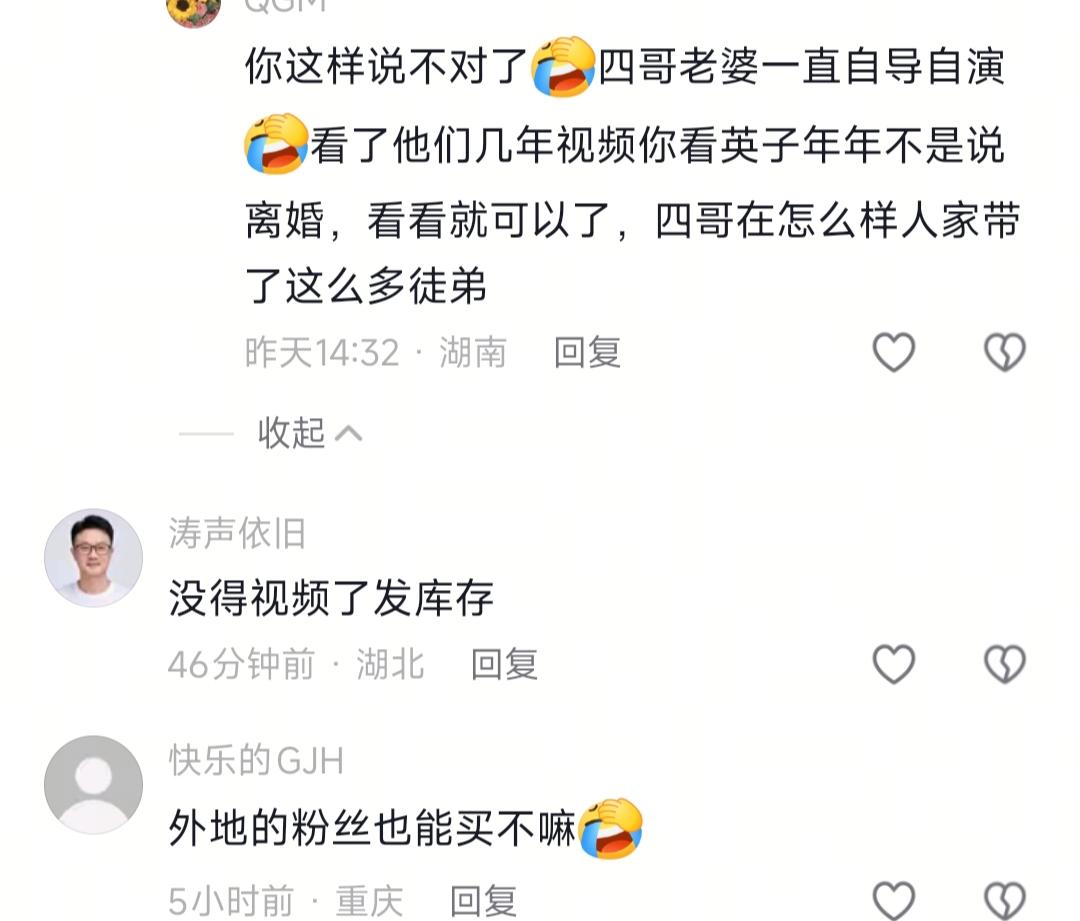Like 快乐的GJH's comment from 重庆
The height and width of the screenshot is (921, 1080).
(x=893, y=900)
